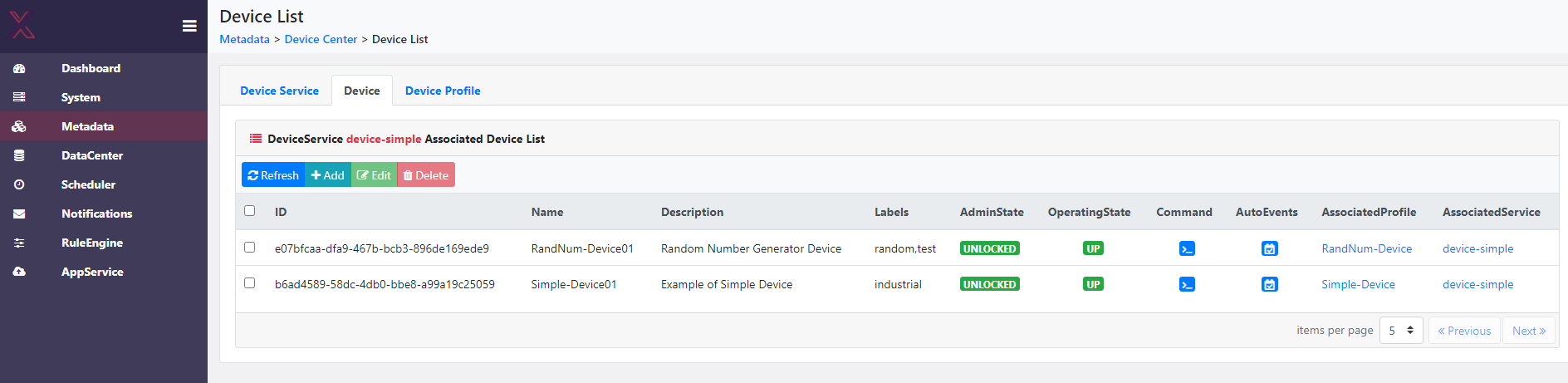Open AutoEvents for Simple-Device01

click(1269, 284)
